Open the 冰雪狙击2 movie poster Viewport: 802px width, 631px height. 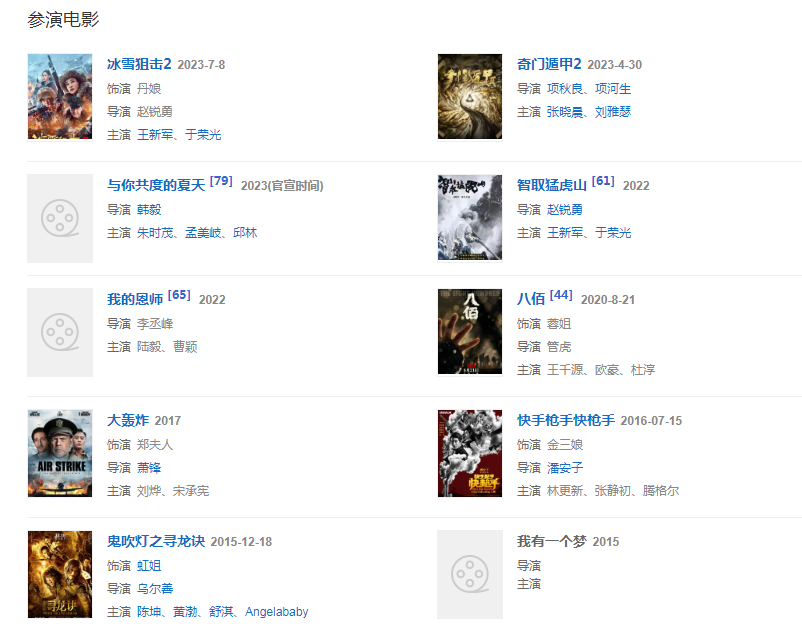[60, 96]
